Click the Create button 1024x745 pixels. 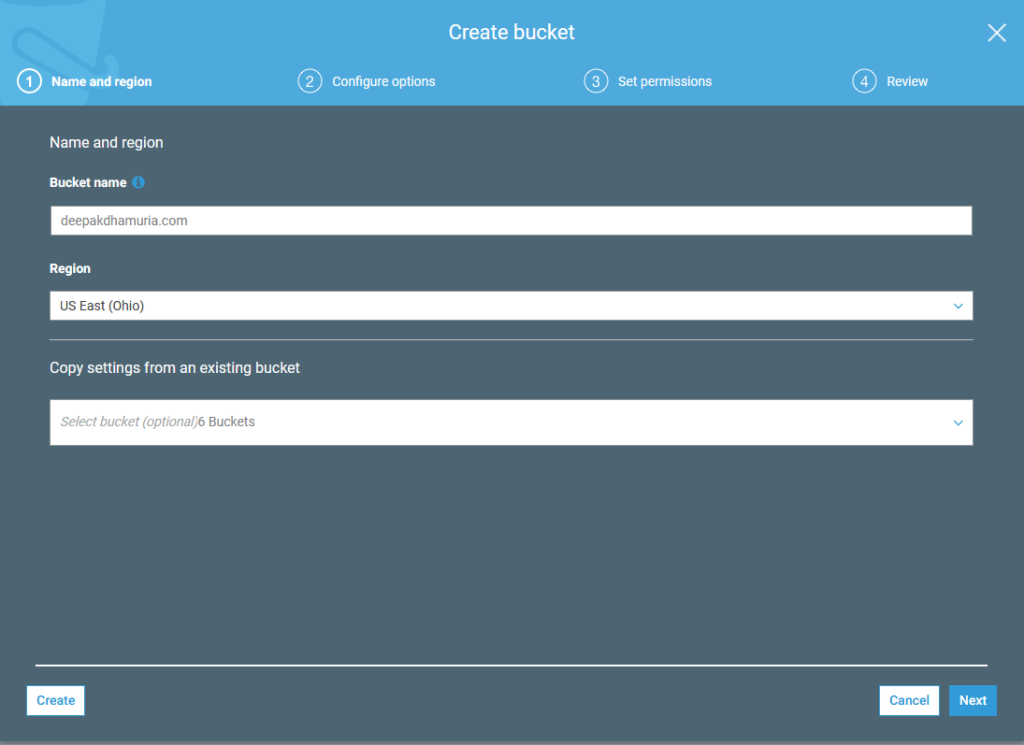coord(56,701)
